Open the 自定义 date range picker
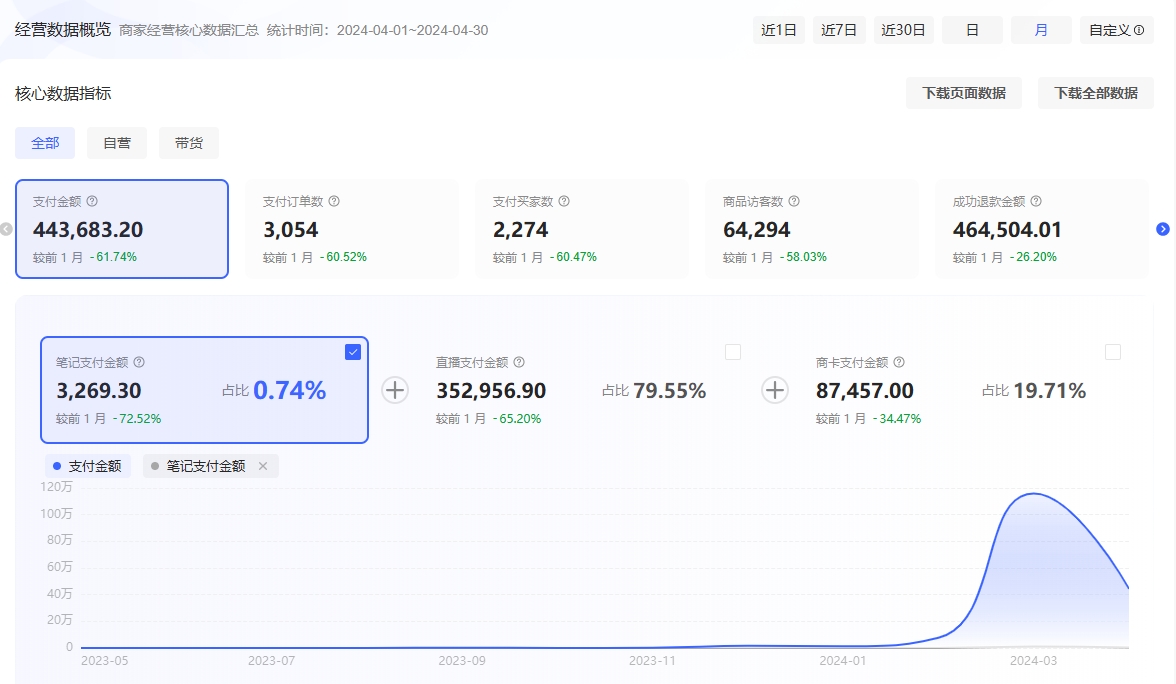 point(1116,30)
